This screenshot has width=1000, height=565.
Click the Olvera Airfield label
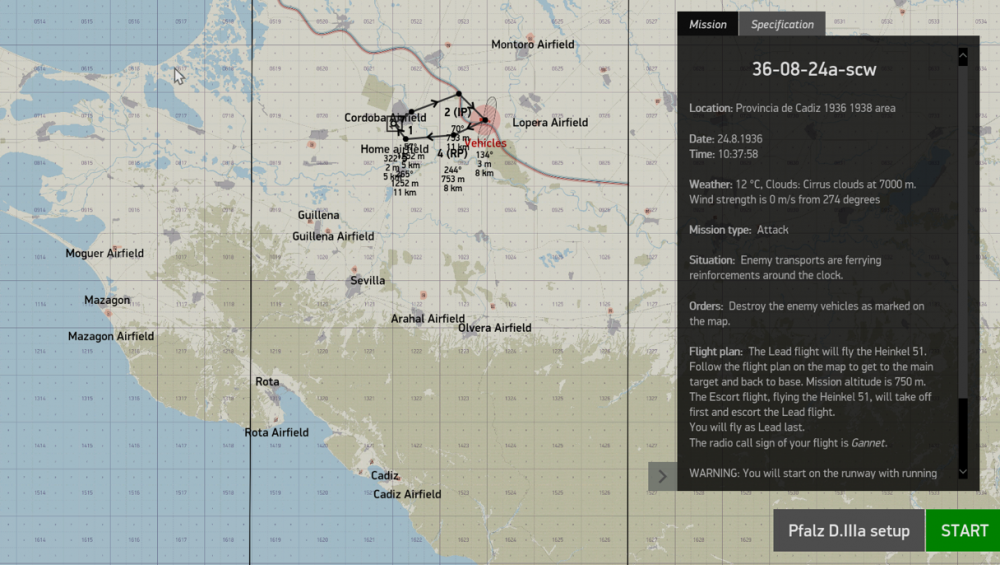pyautogui.click(x=494, y=328)
